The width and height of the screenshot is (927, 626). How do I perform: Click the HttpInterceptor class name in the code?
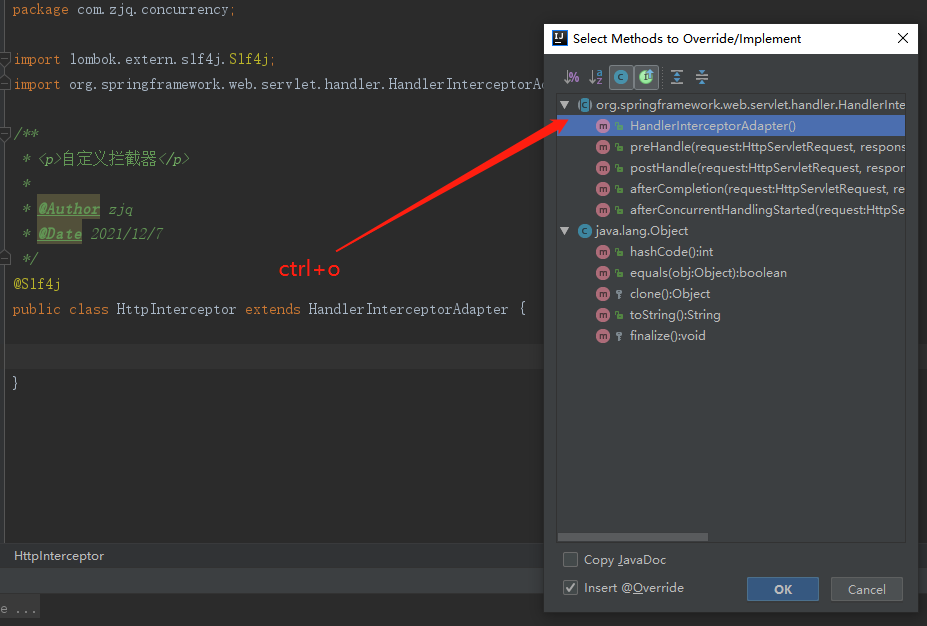tap(176, 309)
